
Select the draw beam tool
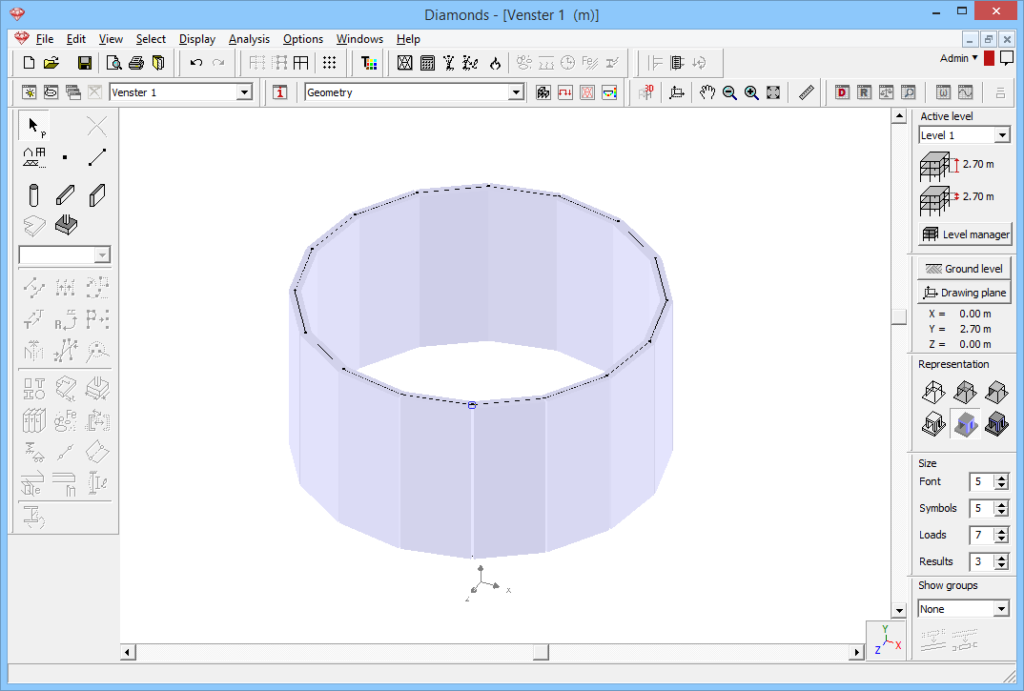pyautogui.click(x=65, y=195)
